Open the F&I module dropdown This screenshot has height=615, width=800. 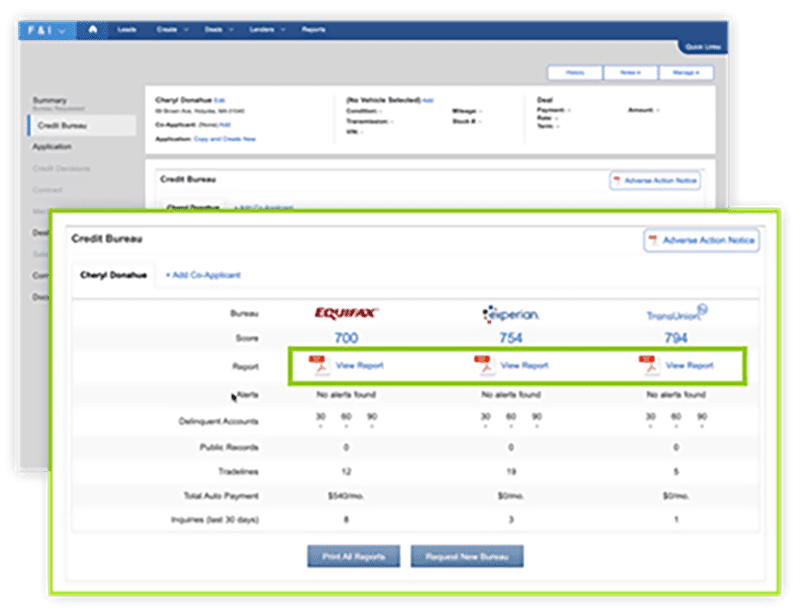click(47, 30)
